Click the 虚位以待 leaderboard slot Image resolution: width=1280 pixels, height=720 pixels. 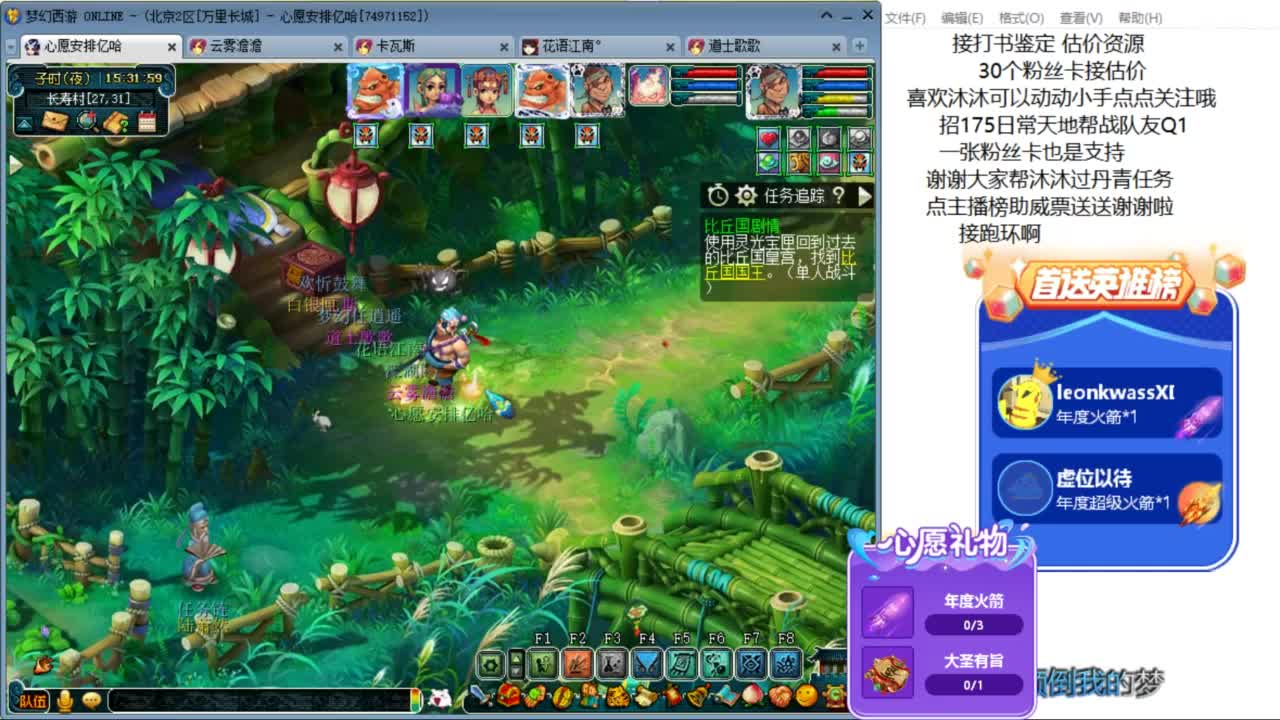click(1107, 489)
